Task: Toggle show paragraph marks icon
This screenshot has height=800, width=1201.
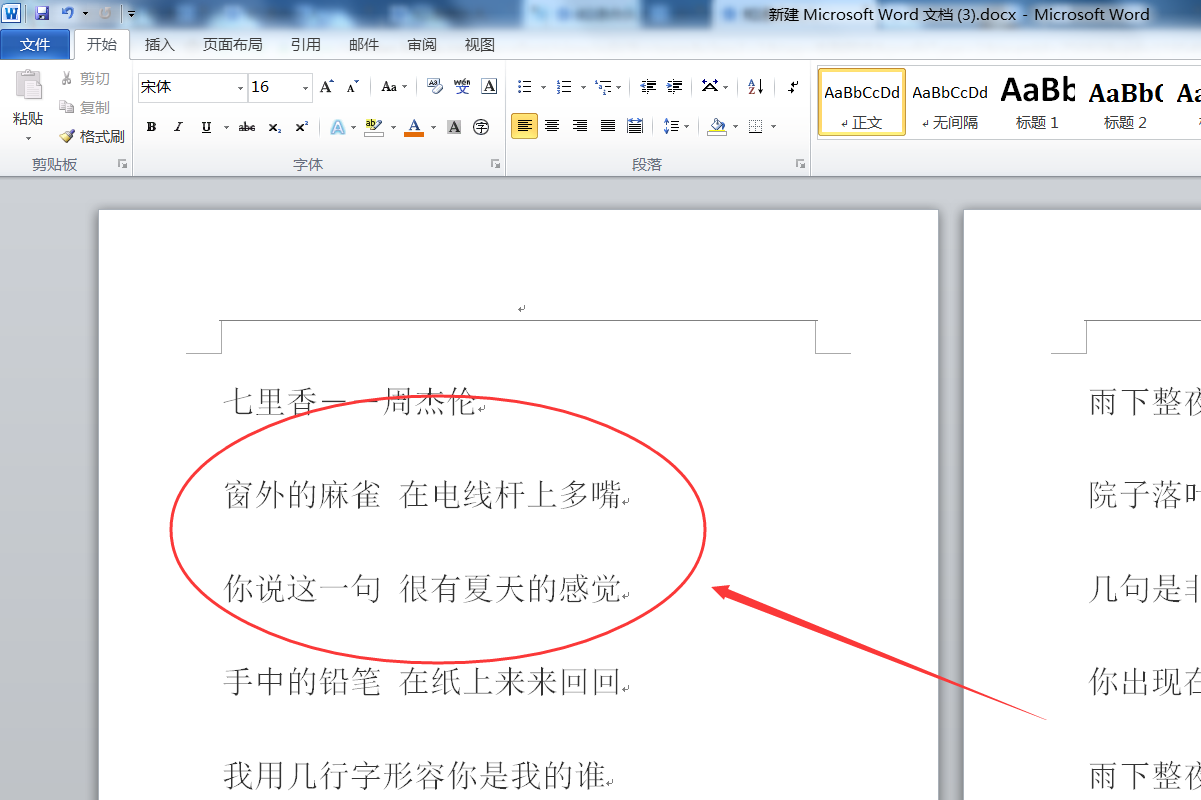Action: pos(792,87)
